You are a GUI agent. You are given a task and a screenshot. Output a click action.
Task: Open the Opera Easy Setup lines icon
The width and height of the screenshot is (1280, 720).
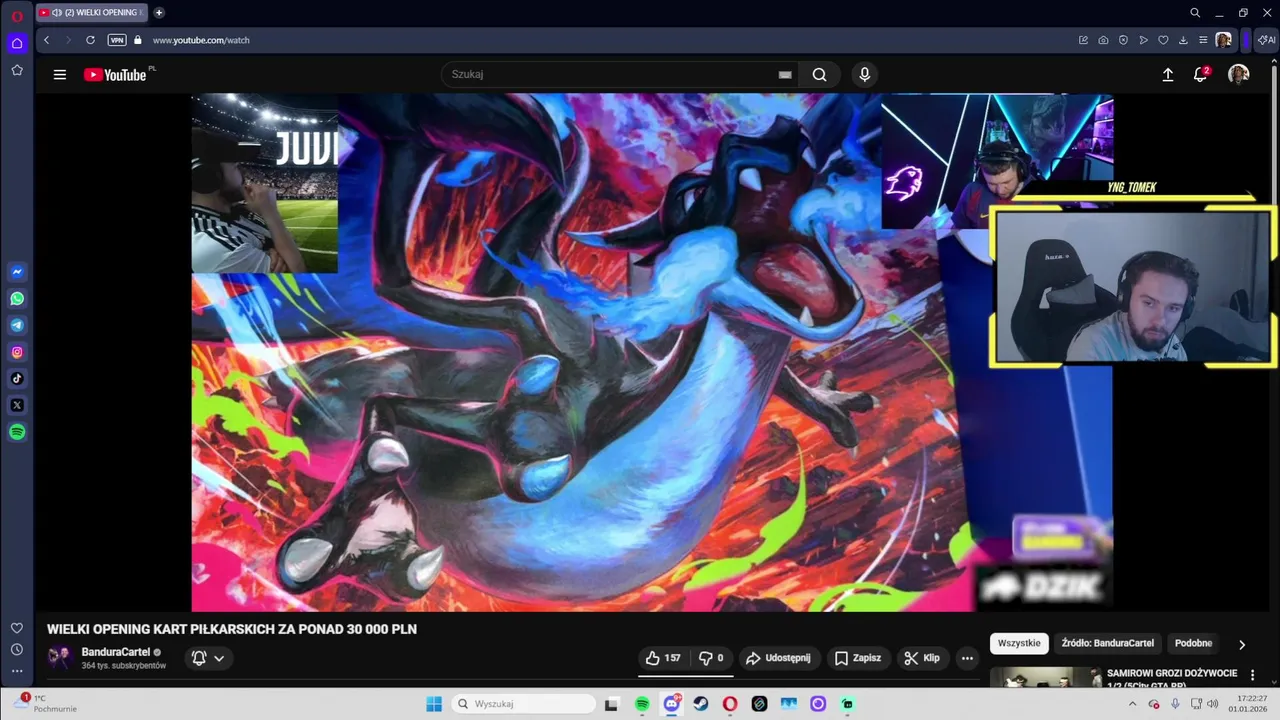tap(1203, 40)
